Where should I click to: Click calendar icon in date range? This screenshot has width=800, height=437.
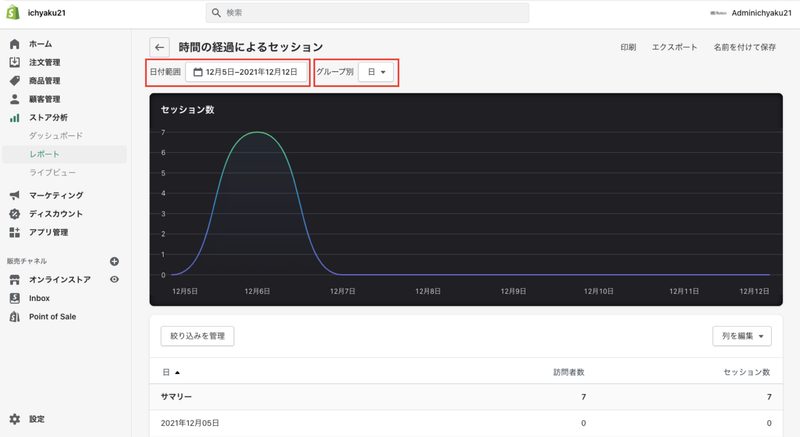pos(198,72)
